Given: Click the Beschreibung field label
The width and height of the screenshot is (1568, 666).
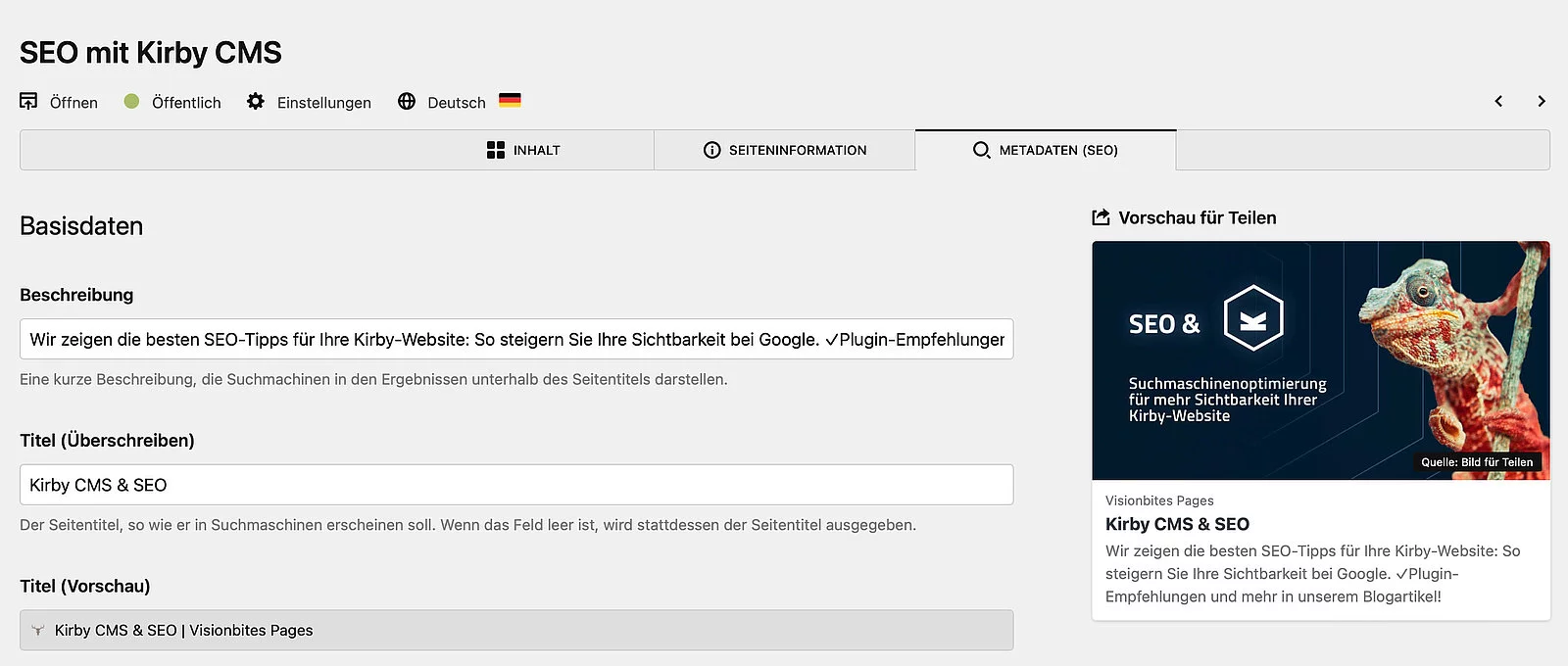Looking at the screenshot, I should click(76, 295).
